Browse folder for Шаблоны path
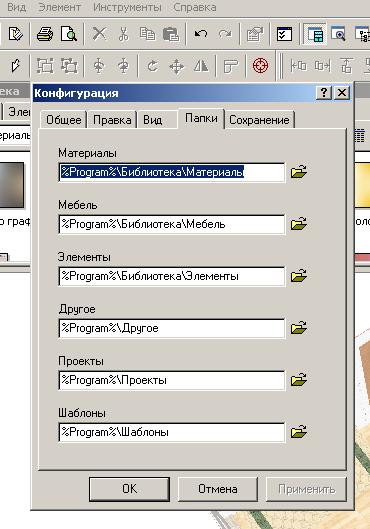The height and width of the screenshot is (529, 370). click(299, 431)
